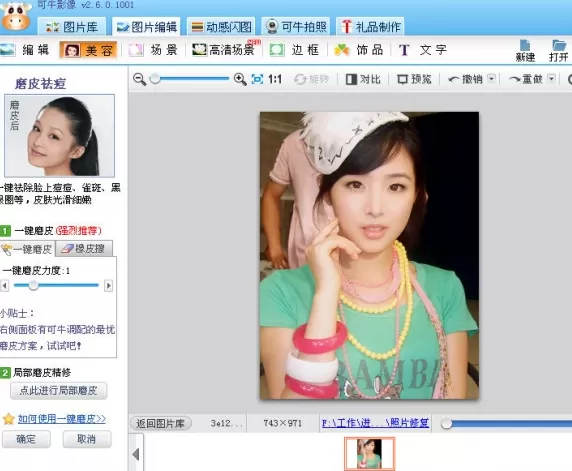Click the zoom out magnifier icon
This screenshot has height=471, width=572.
click(139, 79)
